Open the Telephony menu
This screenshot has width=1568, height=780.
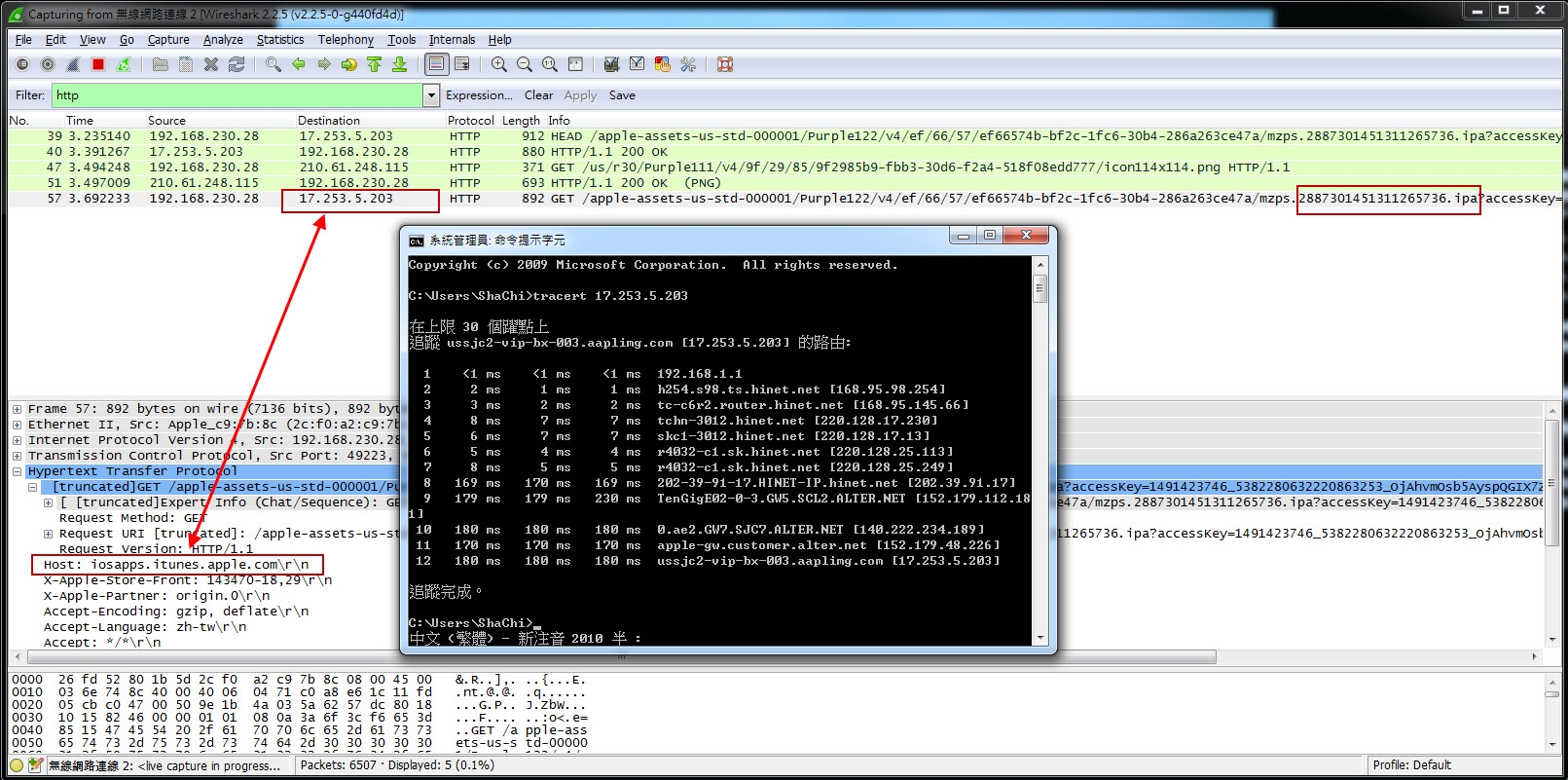[x=346, y=40]
